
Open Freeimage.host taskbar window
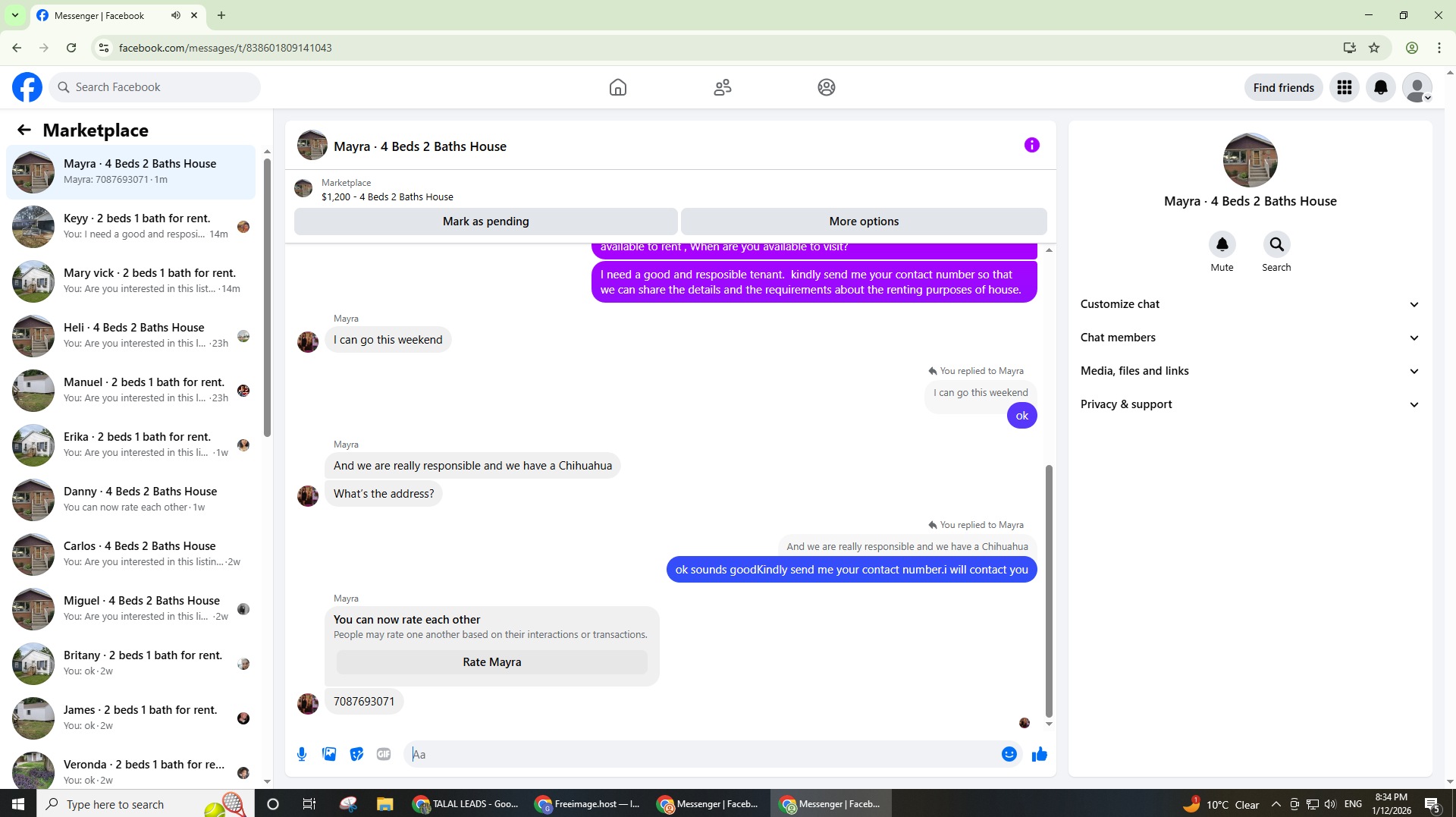pos(588,803)
